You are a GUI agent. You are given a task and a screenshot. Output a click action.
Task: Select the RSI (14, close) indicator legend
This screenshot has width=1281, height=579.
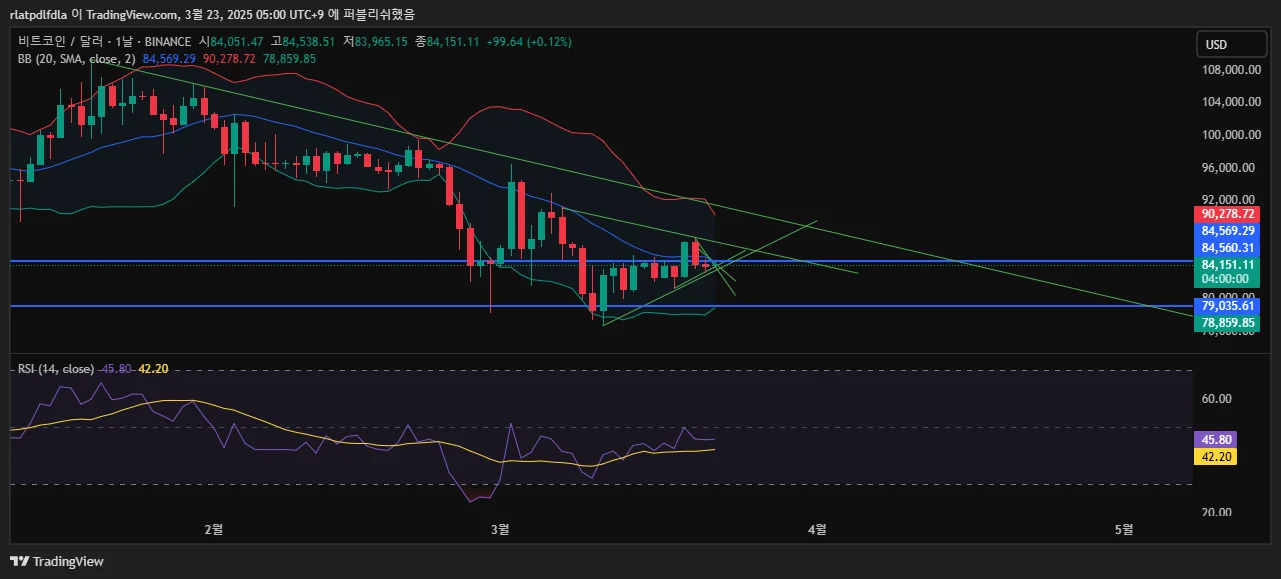(x=56, y=369)
